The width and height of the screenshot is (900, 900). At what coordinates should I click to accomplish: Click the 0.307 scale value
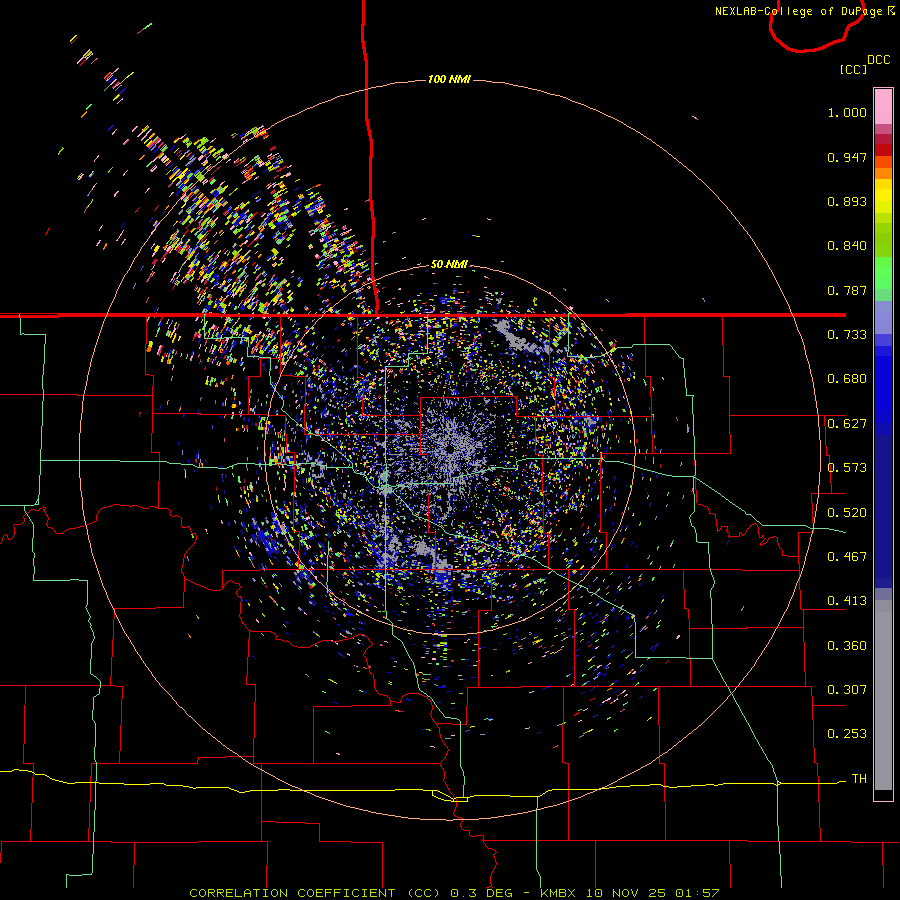tap(847, 690)
